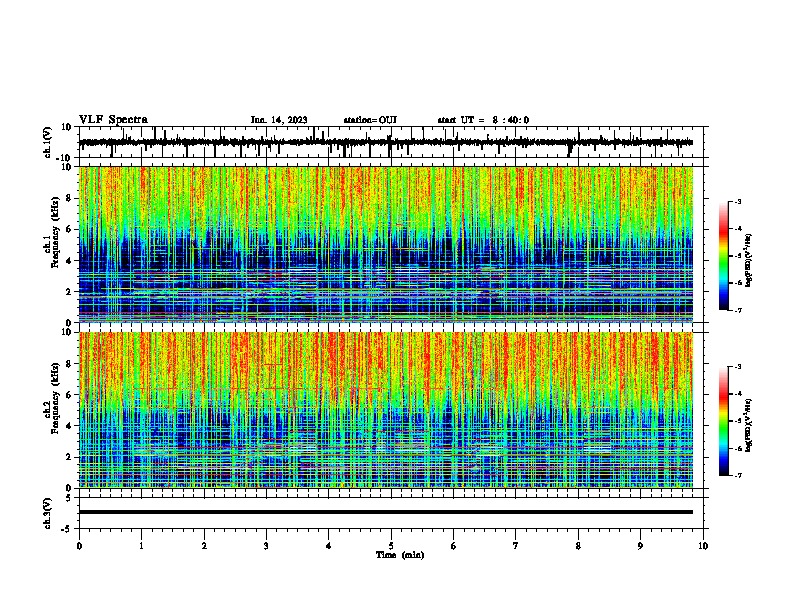This screenshot has width=792, height=612.
Task: Click the "station=OUI" header label
Action: (370, 120)
